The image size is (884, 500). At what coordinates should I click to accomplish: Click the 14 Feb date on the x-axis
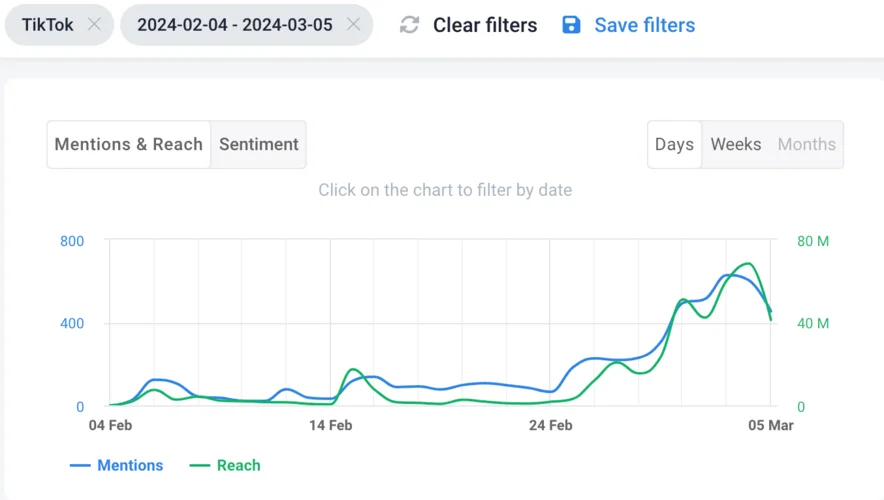(x=331, y=425)
